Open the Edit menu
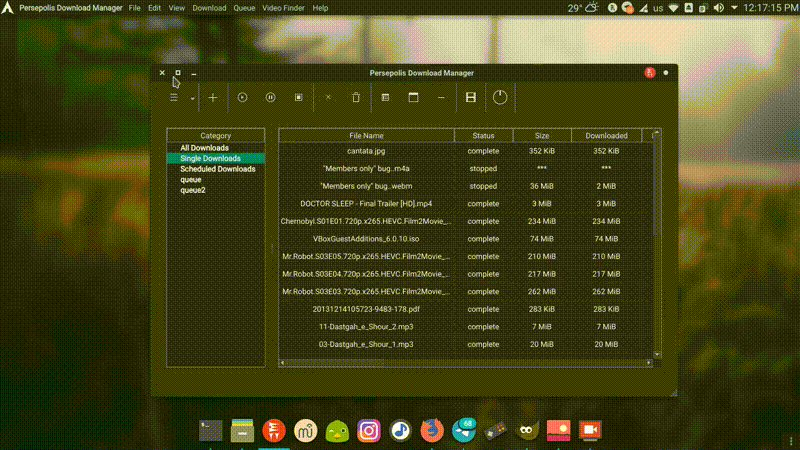Image resolution: width=800 pixels, height=450 pixels. [x=155, y=8]
